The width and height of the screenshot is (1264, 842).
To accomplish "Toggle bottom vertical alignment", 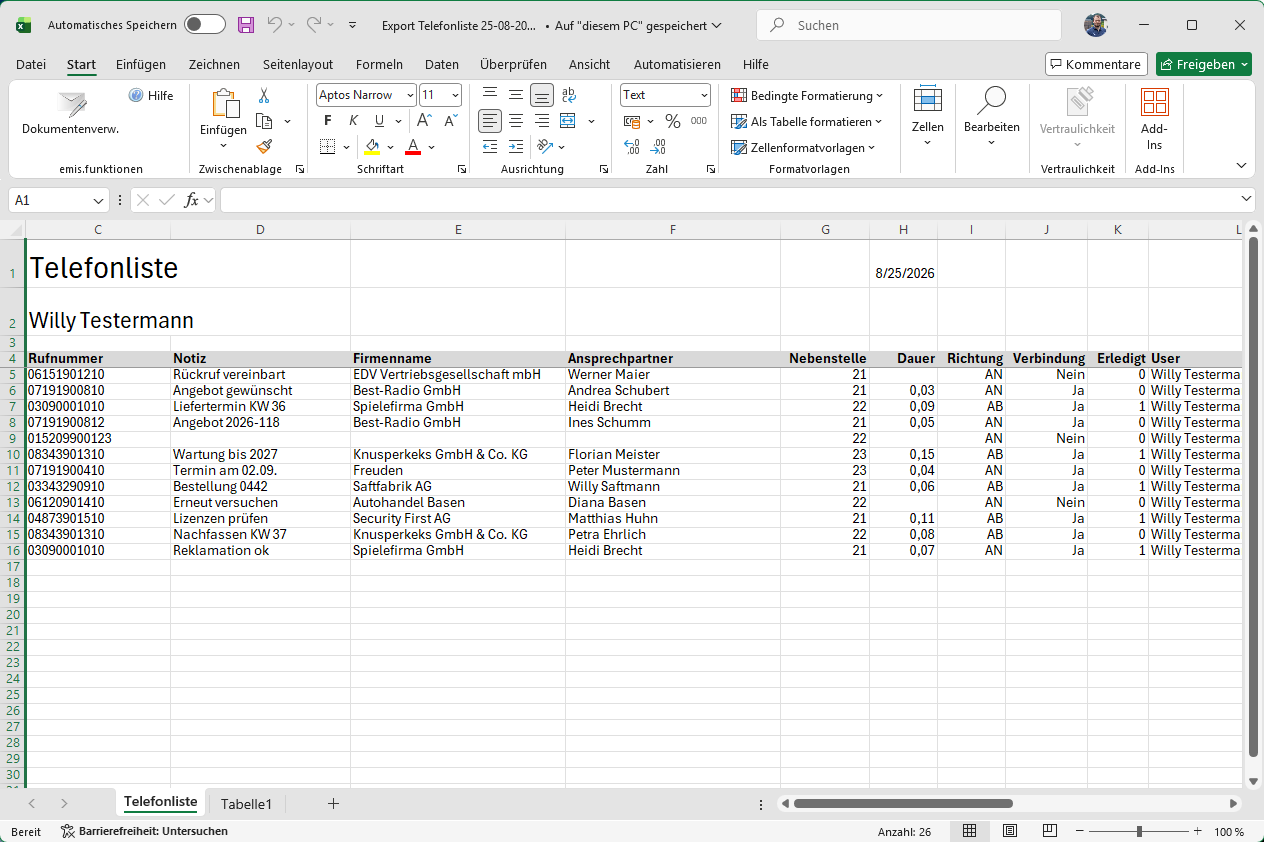I will click(542, 95).
